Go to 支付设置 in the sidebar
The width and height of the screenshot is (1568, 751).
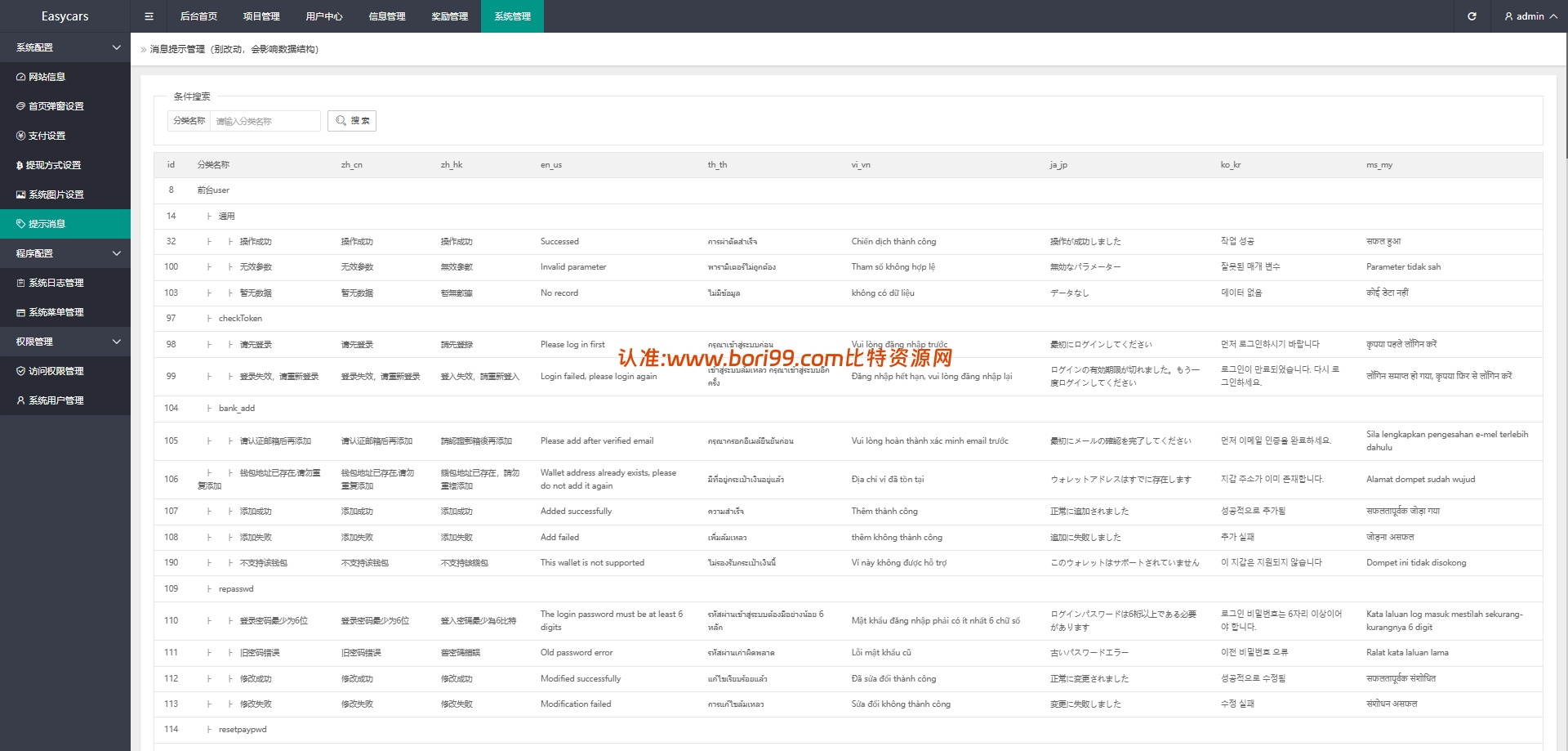tap(65, 136)
